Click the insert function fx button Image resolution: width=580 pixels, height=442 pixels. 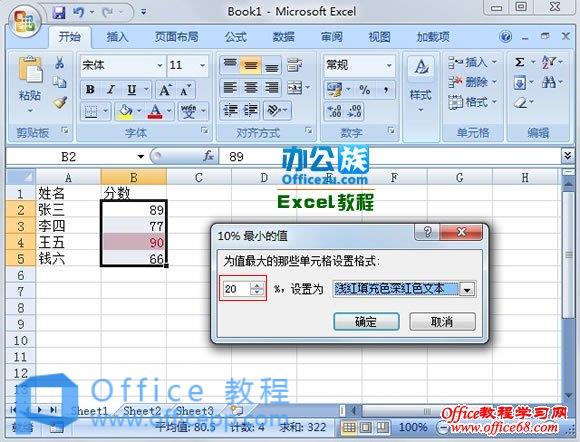pos(208,156)
